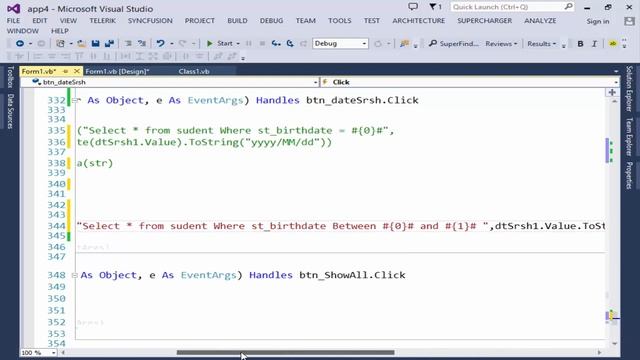Click the Navigate Backward arrow icon
The image size is (640, 360).
(20, 43)
